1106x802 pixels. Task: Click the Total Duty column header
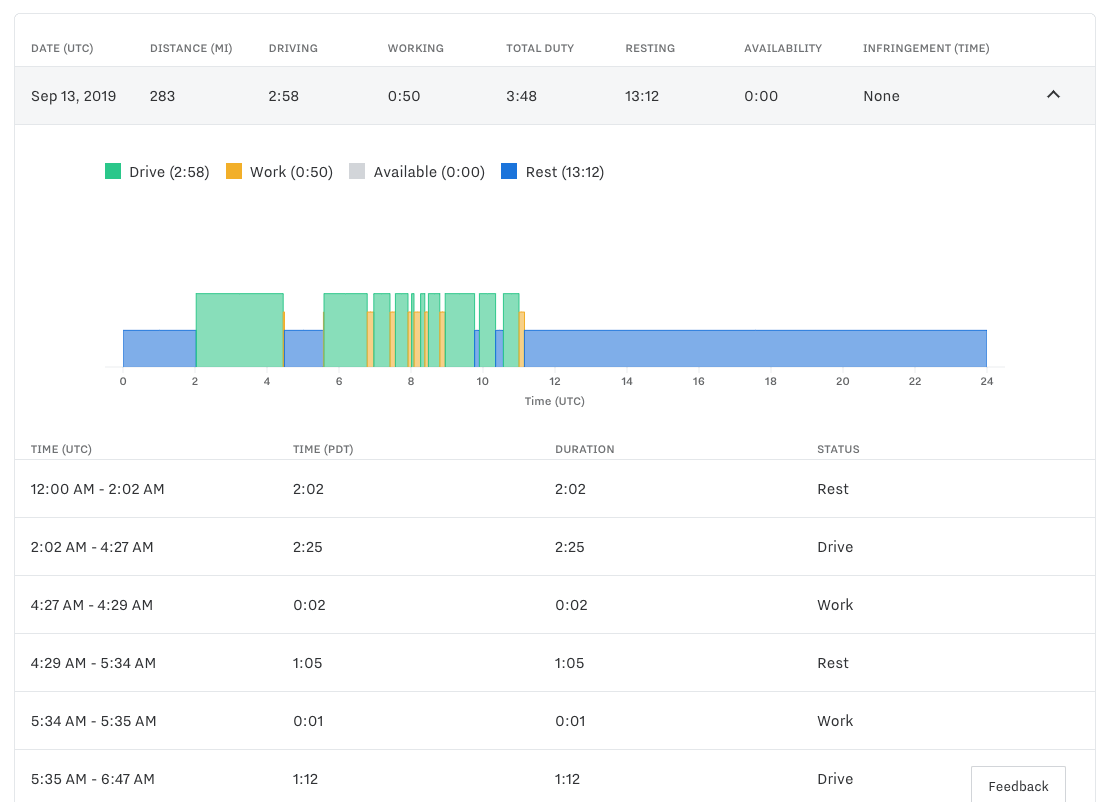(538, 48)
